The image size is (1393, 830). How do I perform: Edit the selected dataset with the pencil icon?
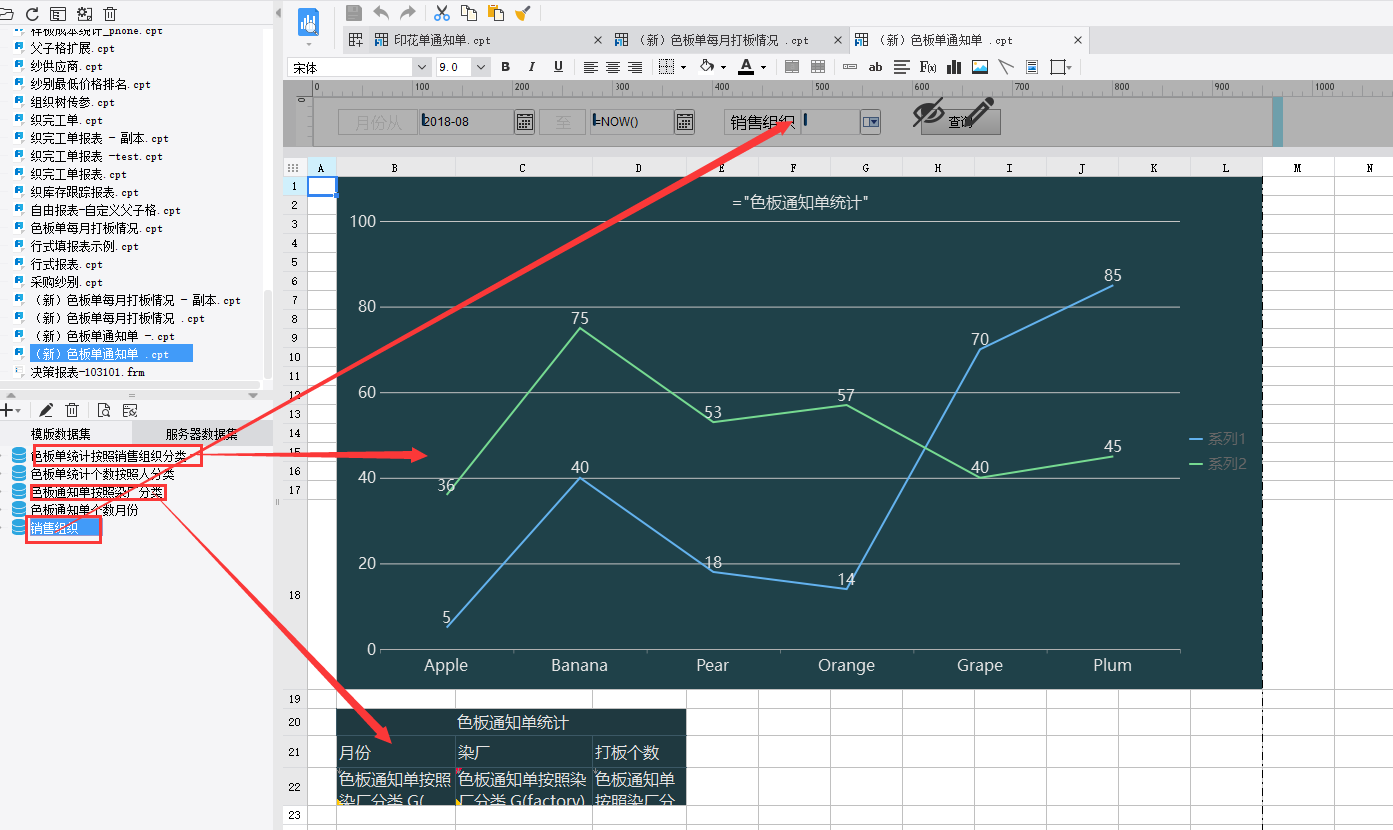point(46,410)
